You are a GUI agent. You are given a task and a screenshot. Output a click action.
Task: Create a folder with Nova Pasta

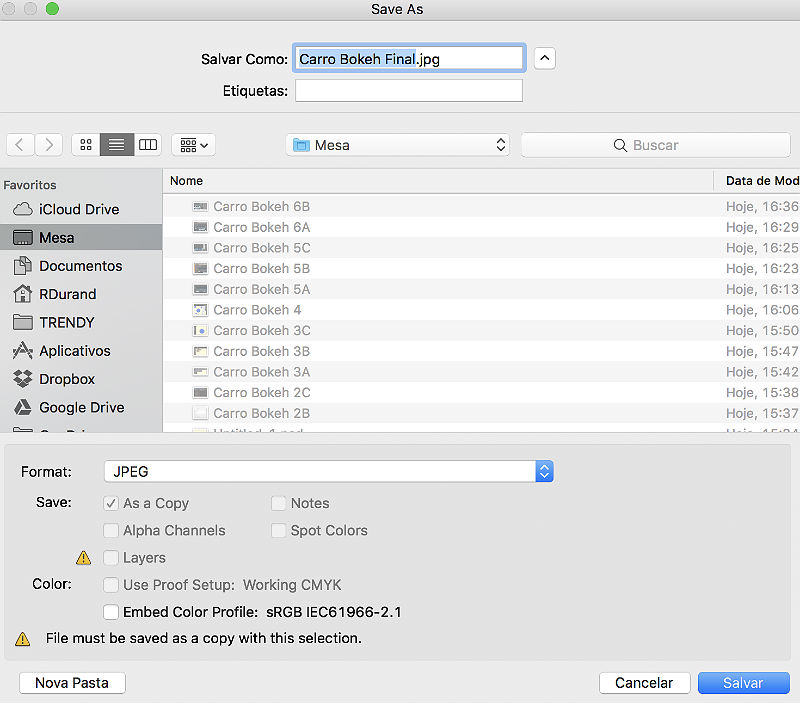pos(72,683)
